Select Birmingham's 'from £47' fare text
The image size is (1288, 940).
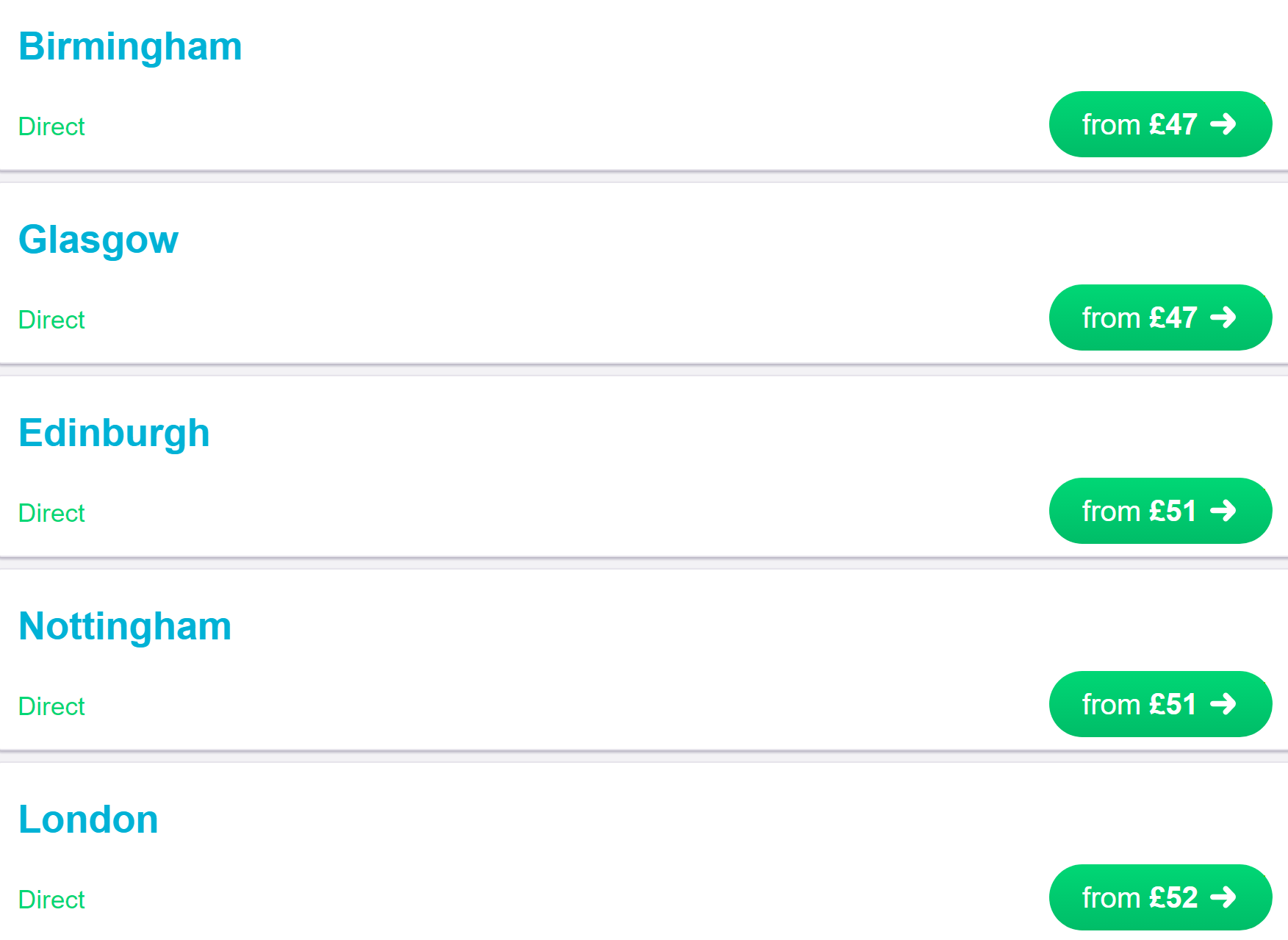(x=1140, y=125)
